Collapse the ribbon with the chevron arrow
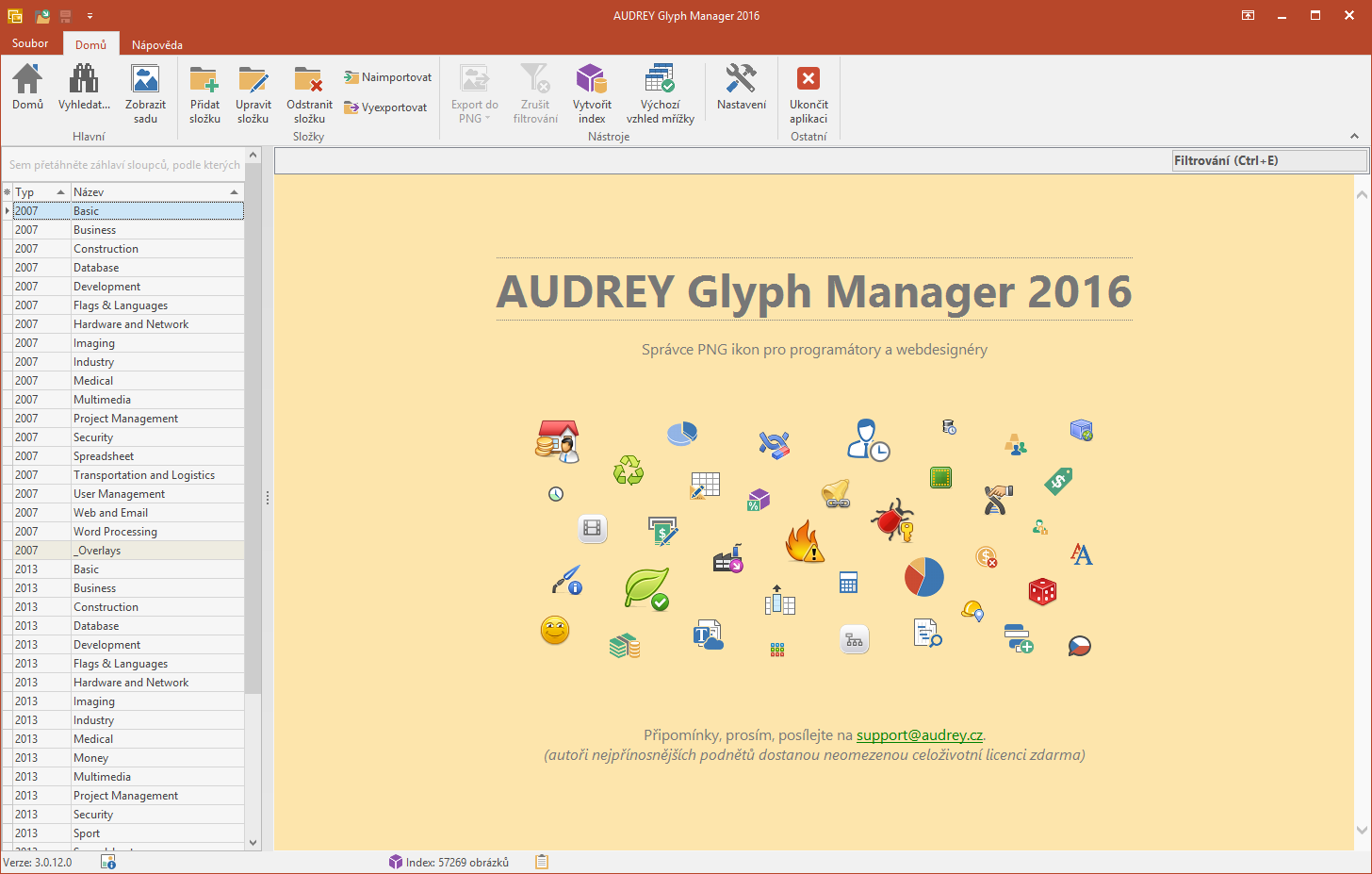The image size is (1372, 874). coord(1354,137)
